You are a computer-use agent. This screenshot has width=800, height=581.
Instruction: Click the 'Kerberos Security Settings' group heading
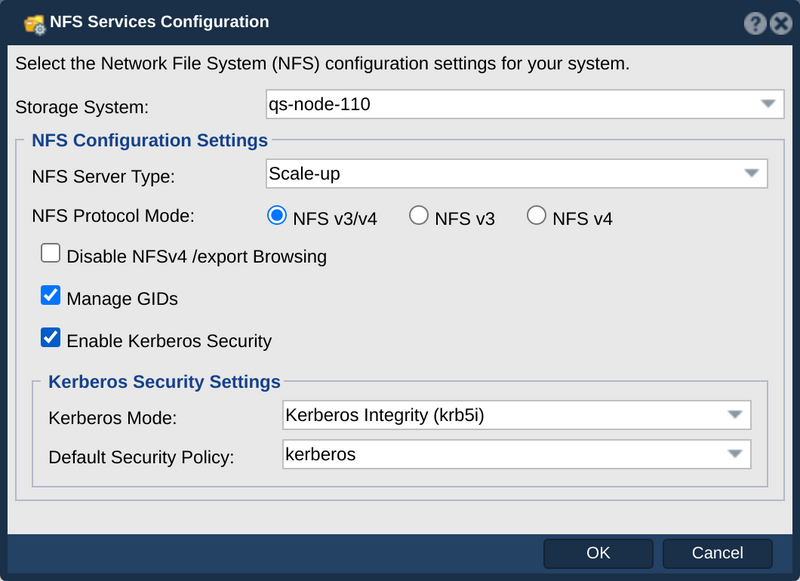point(164,382)
